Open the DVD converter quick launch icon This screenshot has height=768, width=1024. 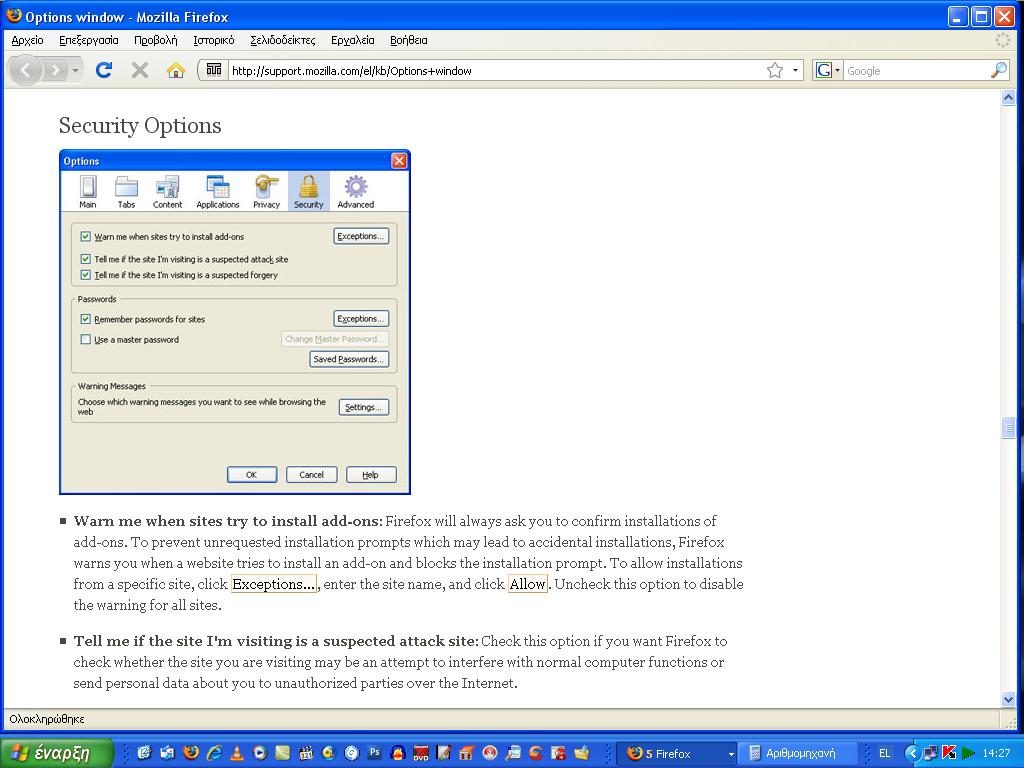point(421,753)
